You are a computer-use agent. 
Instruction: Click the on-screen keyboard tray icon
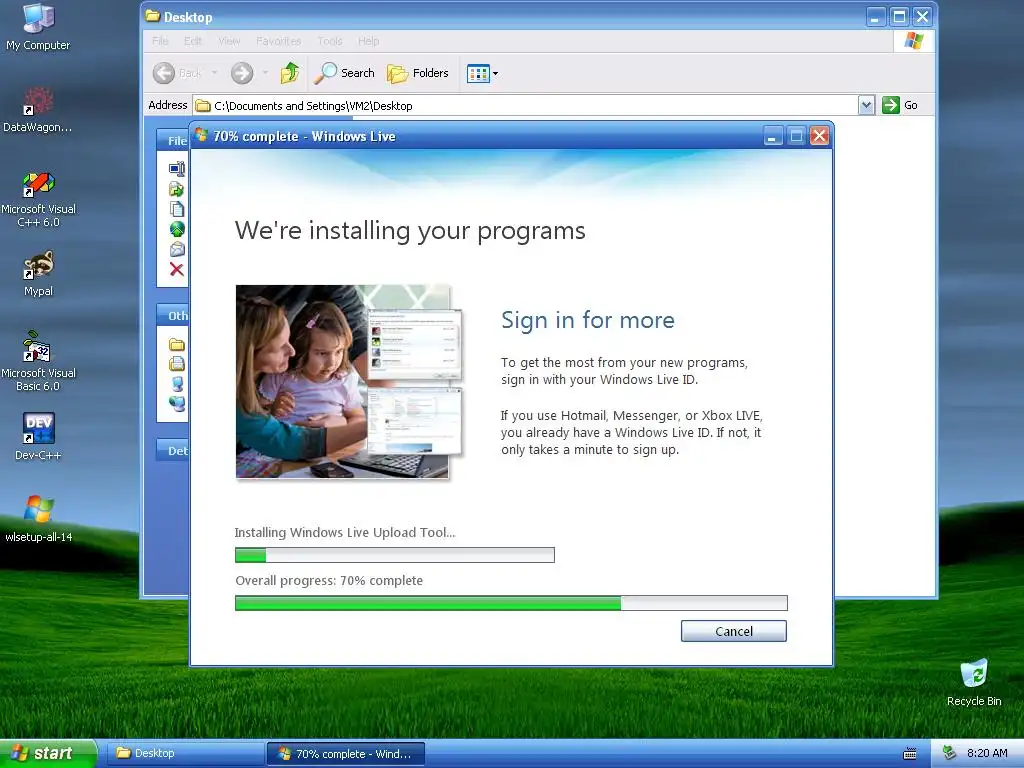(910, 754)
